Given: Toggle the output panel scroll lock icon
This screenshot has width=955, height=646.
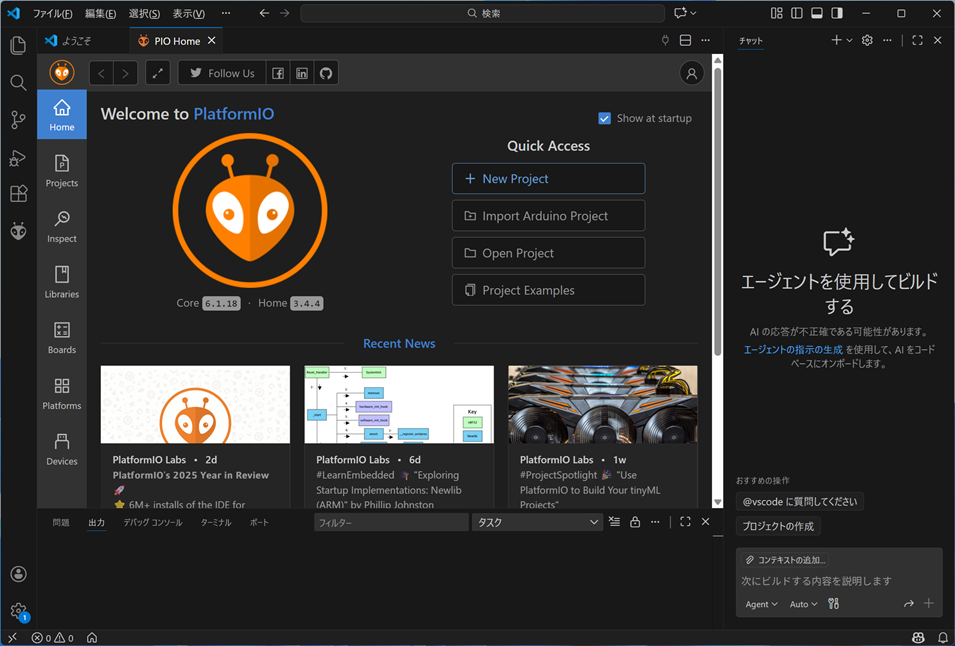Looking at the screenshot, I should [x=635, y=522].
